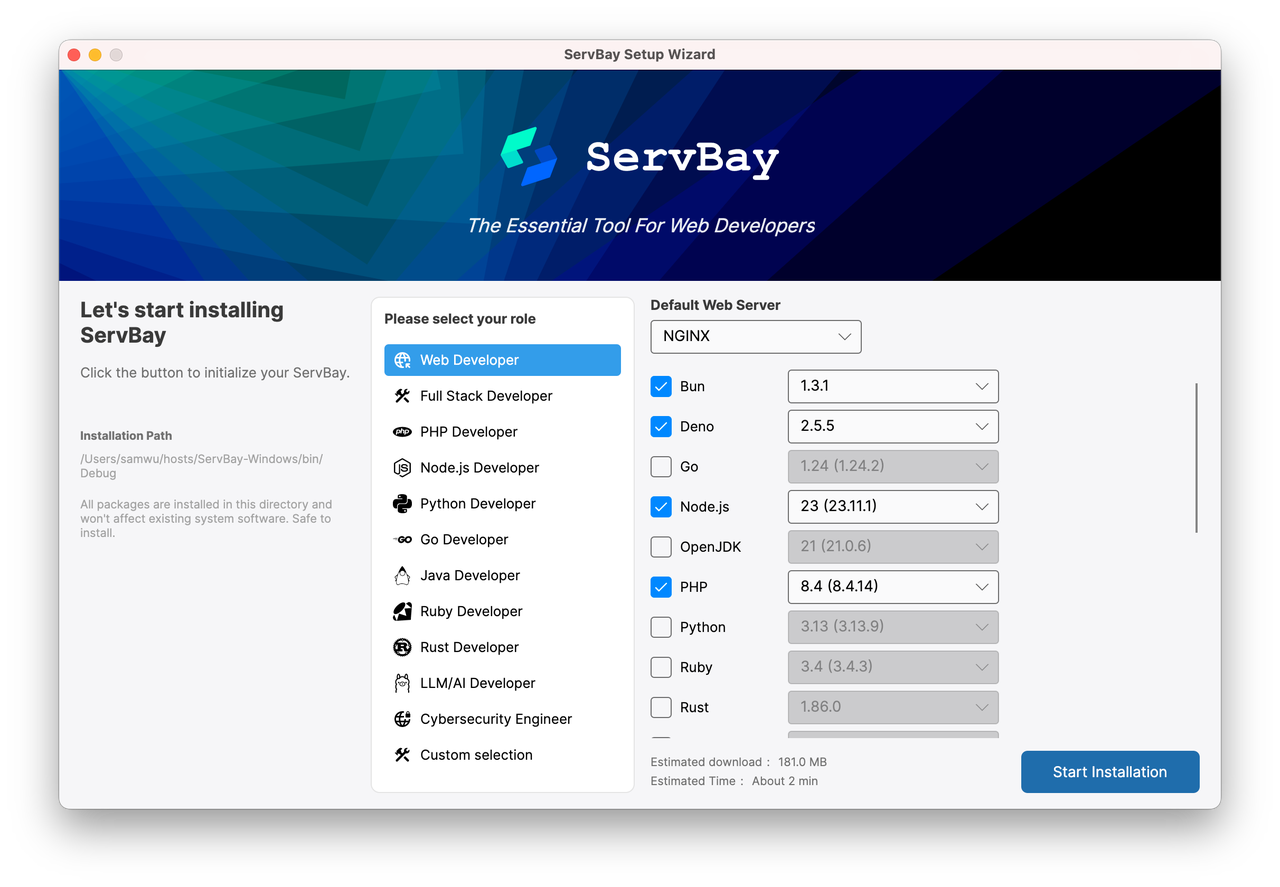Open the Ruby version 3.4 dropdown
Image resolution: width=1280 pixels, height=887 pixels.
coord(893,667)
